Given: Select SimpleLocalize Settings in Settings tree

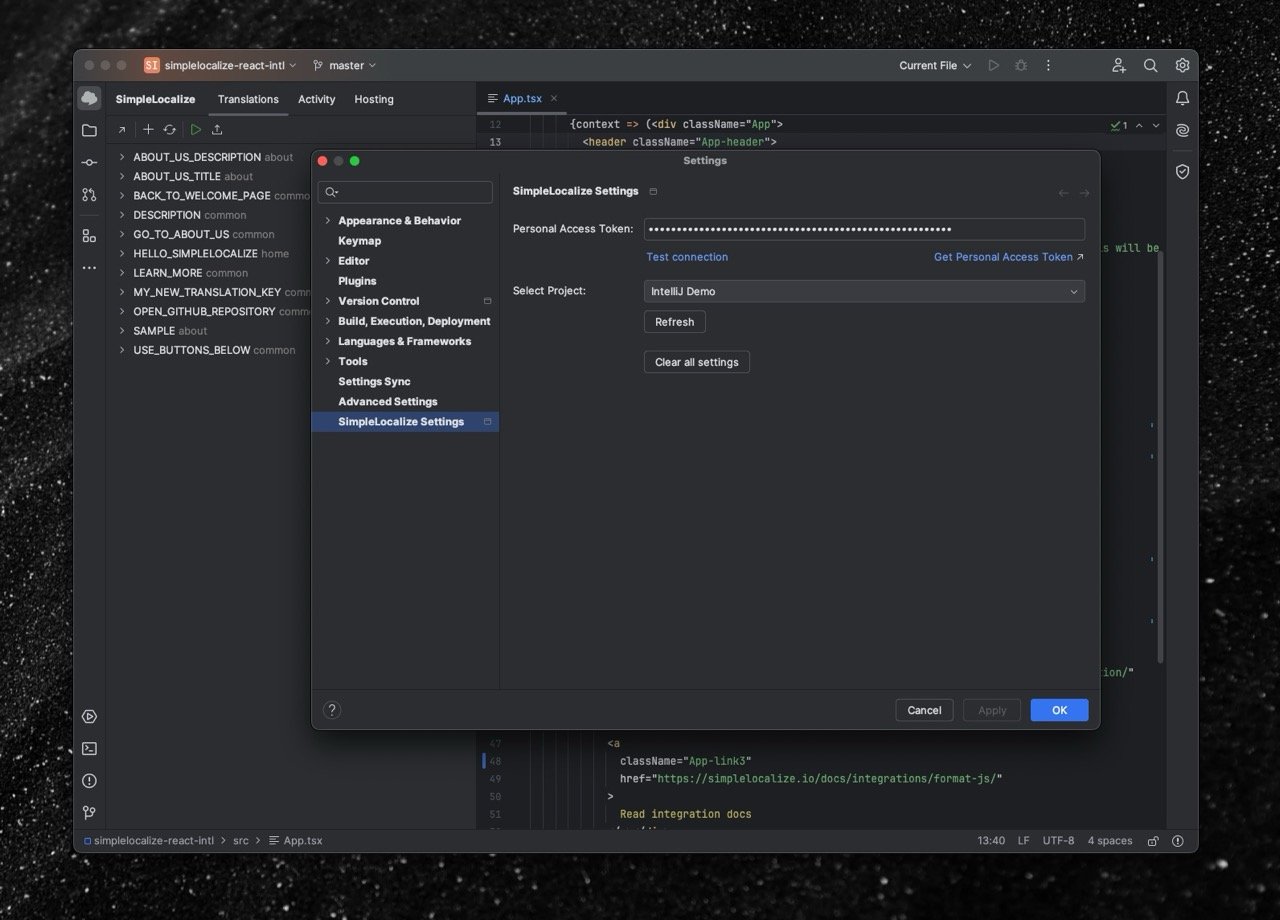Looking at the screenshot, I should point(405,422).
